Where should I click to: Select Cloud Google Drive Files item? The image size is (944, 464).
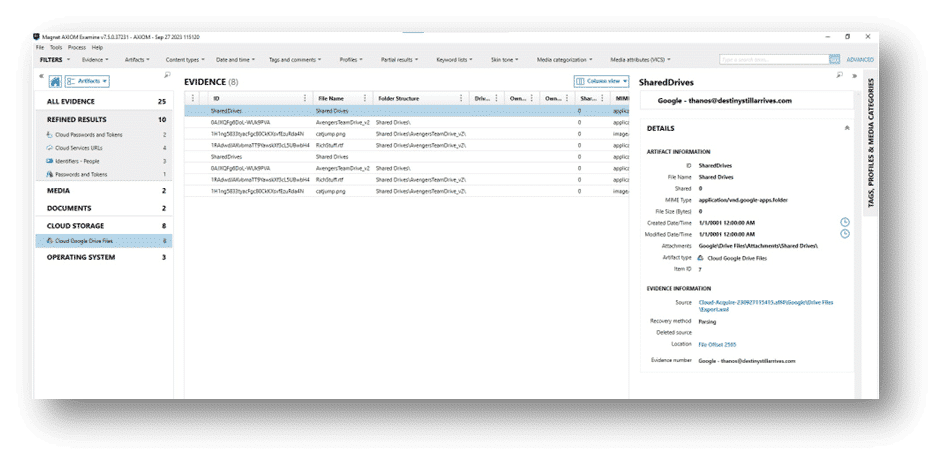(x=104, y=241)
